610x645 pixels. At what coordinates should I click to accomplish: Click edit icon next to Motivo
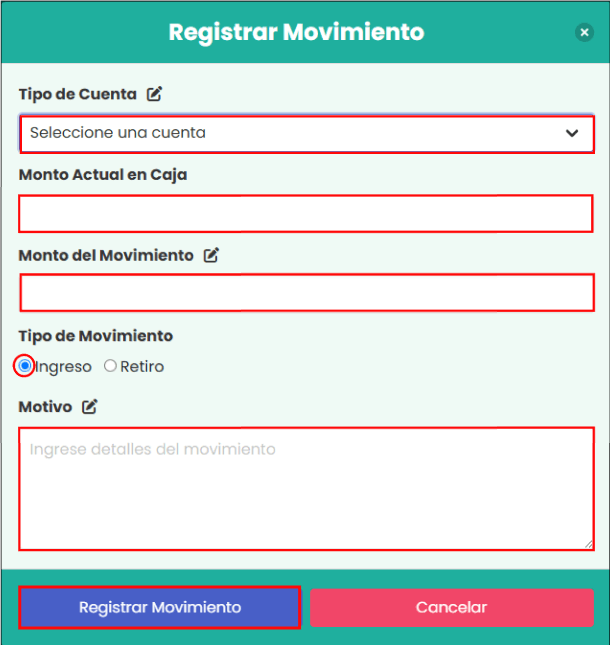click(x=90, y=407)
